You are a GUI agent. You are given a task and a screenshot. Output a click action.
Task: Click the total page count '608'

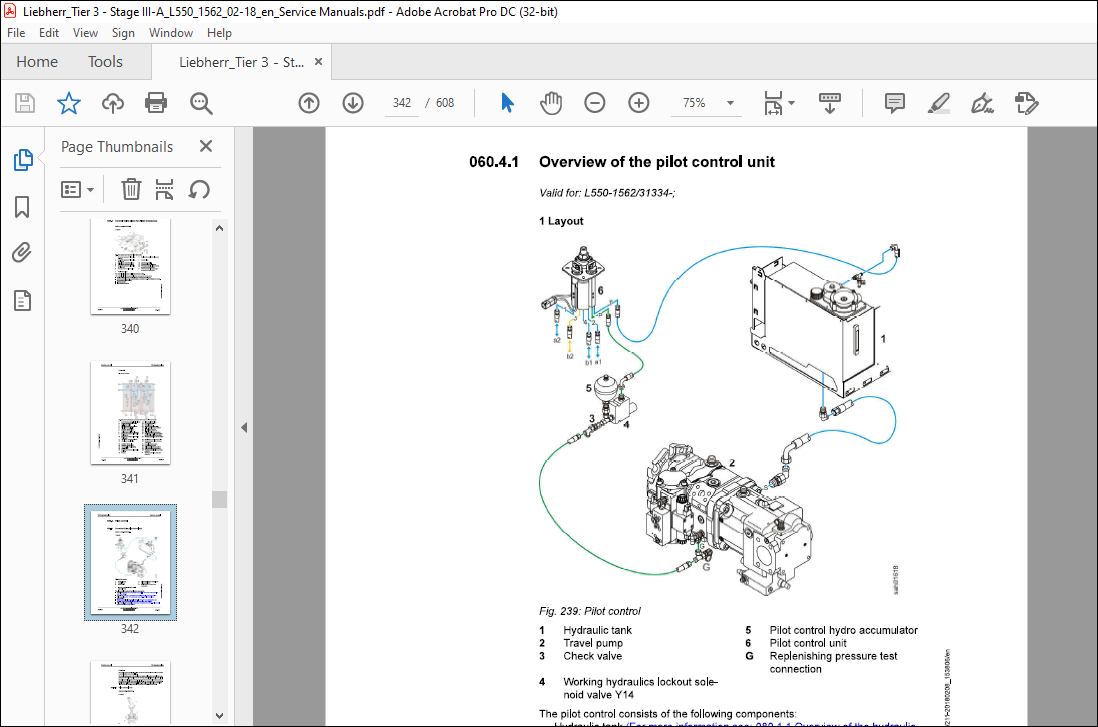[445, 103]
